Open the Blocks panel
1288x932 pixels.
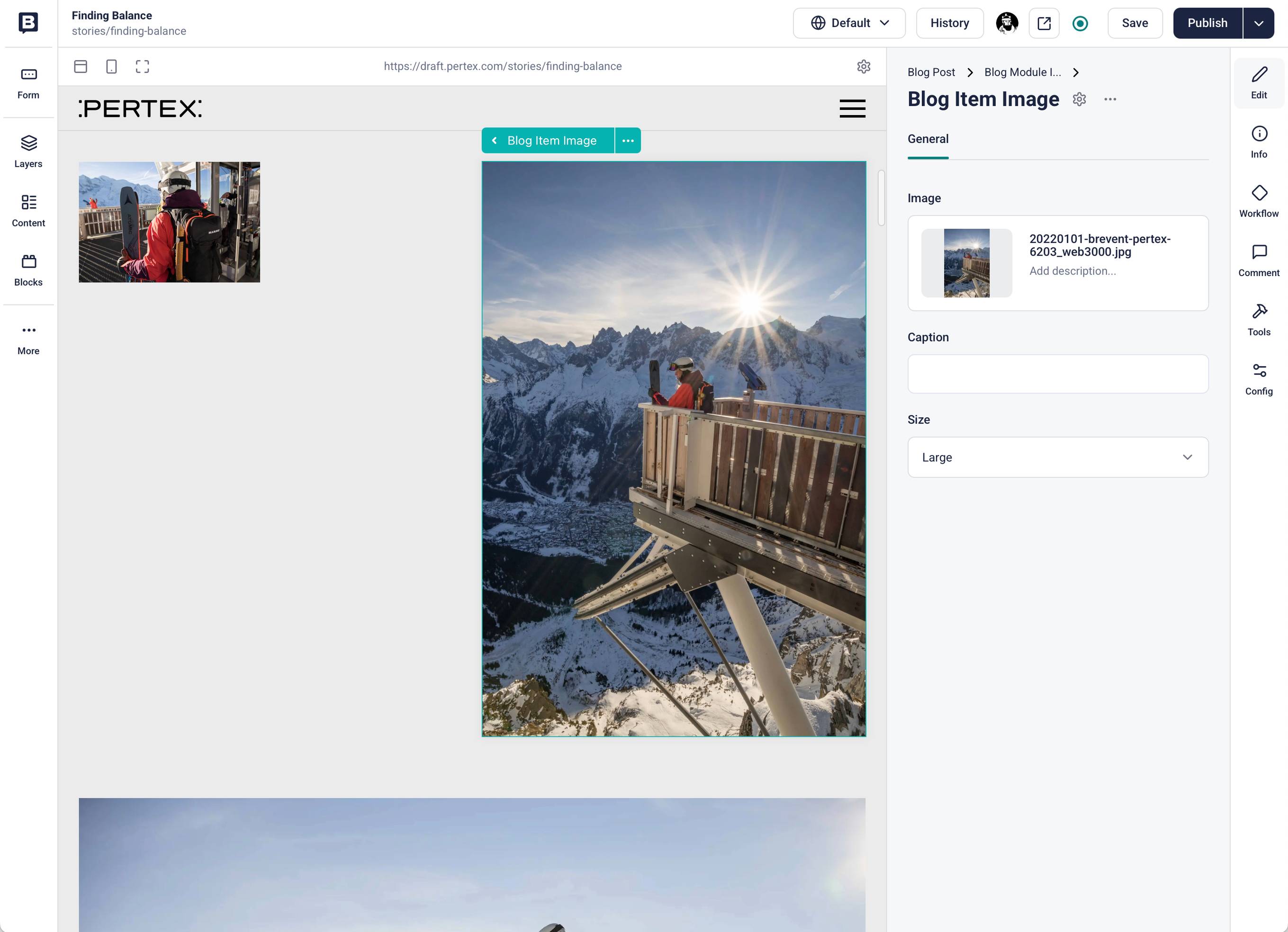[x=28, y=270]
